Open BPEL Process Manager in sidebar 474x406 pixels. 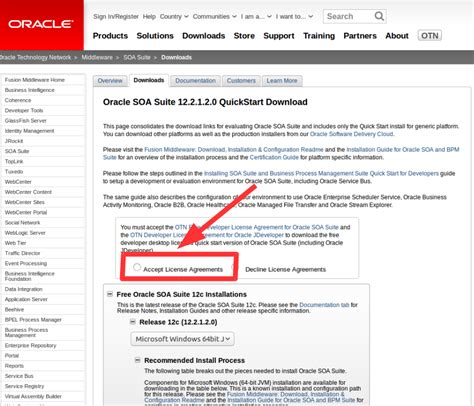pos(33,320)
